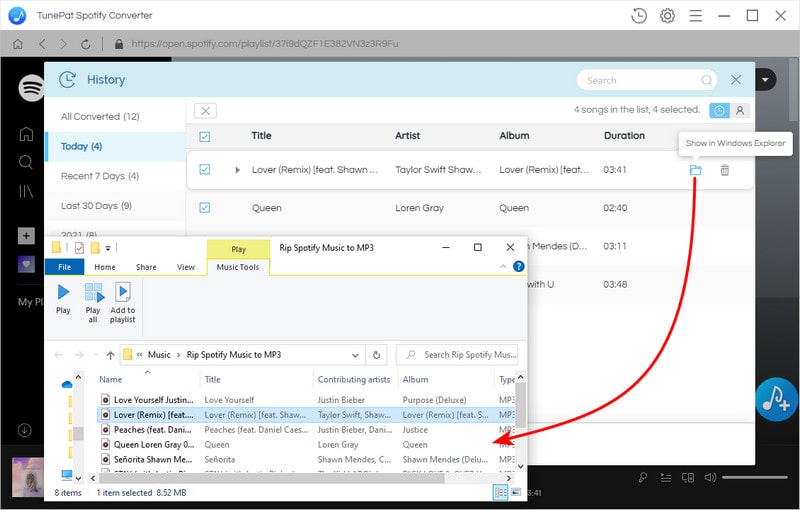
Task: Click the Spotify logo in sidebar
Action: pyautogui.click(x=31, y=88)
